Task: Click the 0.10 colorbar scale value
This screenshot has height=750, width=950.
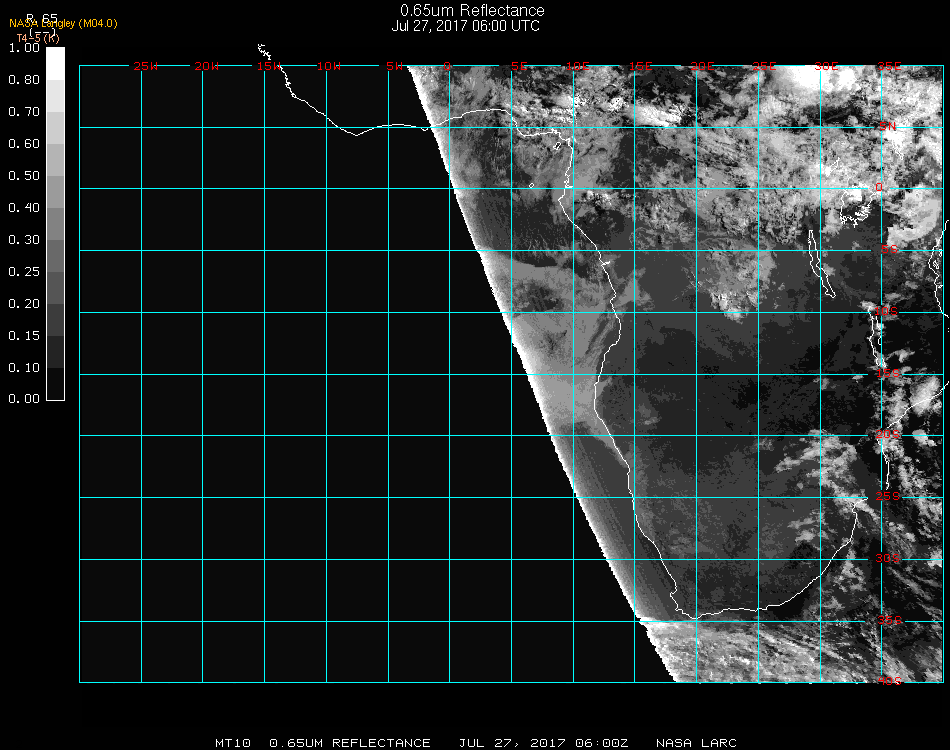Action: (x=24, y=368)
